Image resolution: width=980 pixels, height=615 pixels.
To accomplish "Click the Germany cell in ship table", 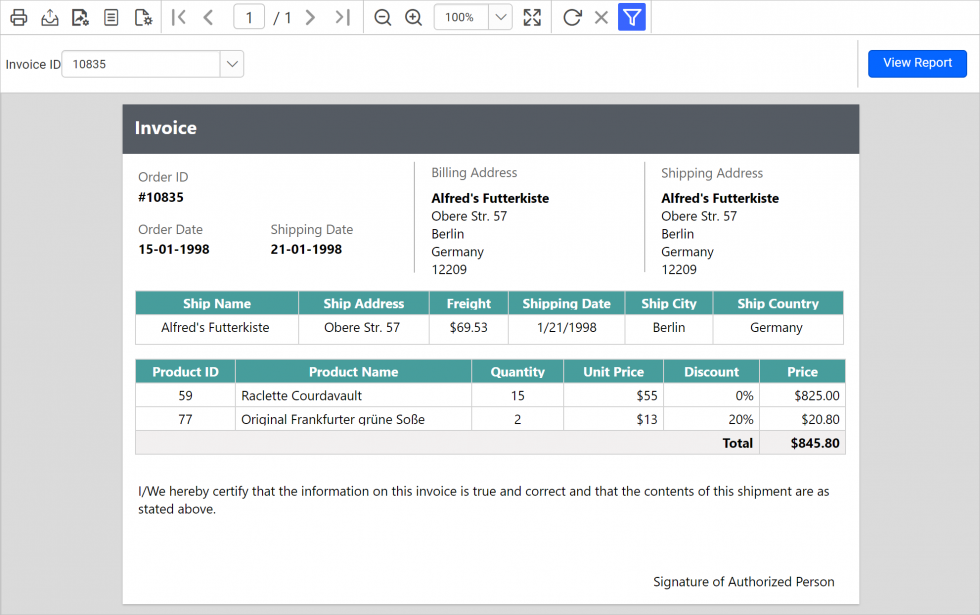I will tap(778, 328).
